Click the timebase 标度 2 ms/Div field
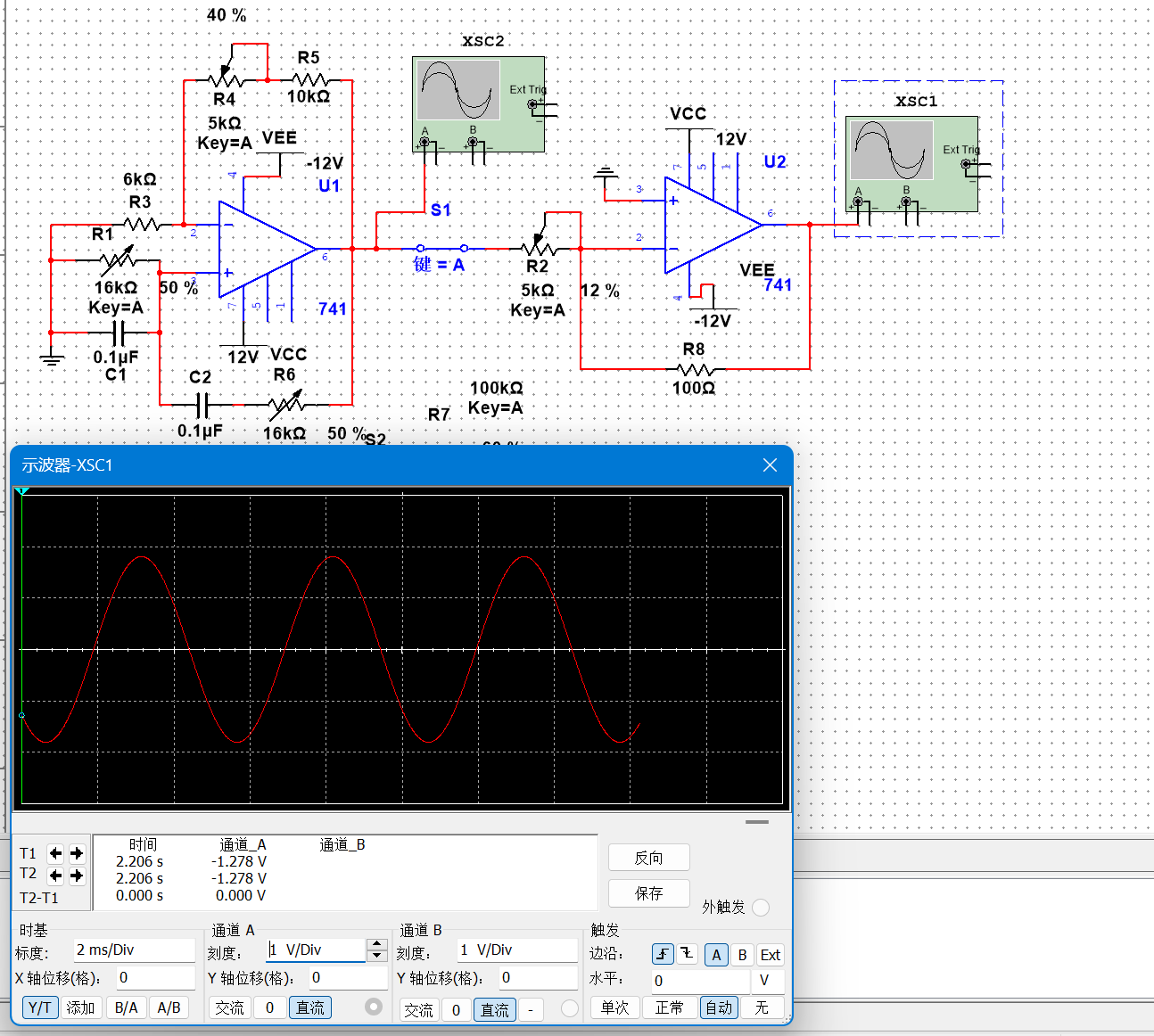The width and height of the screenshot is (1154, 1036). (x=134, y=950)
